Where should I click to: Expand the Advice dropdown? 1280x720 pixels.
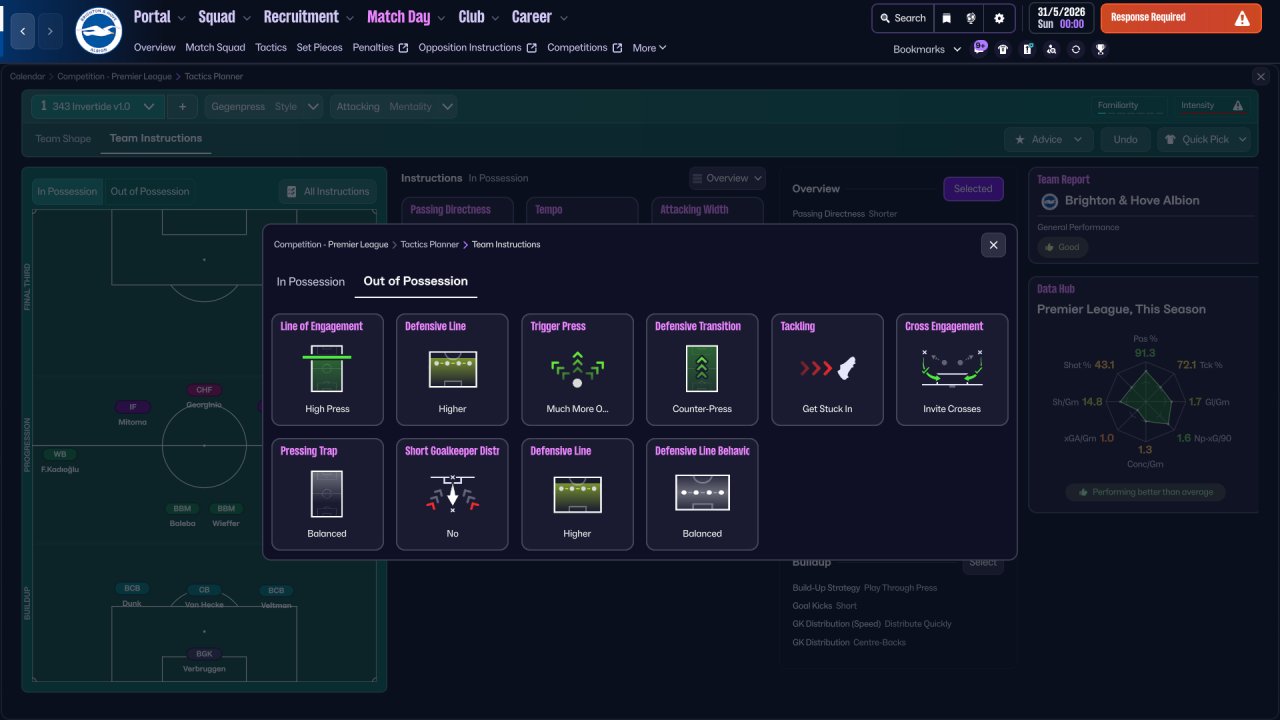click(x=1048, y=140)
